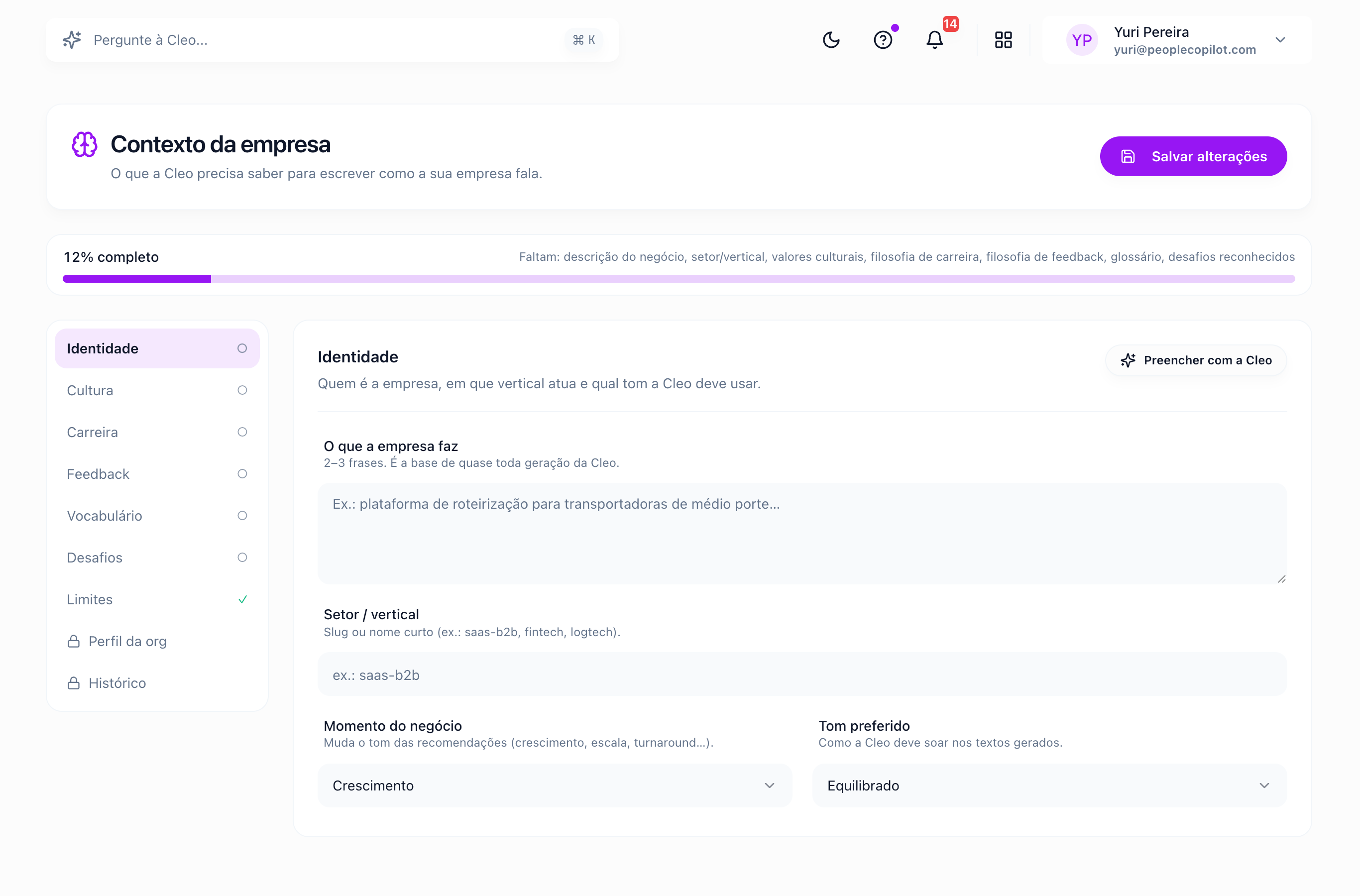This screenshot has height=896, width=1360.
Task: Open the locked Perfil da org item
Action: 157,641
